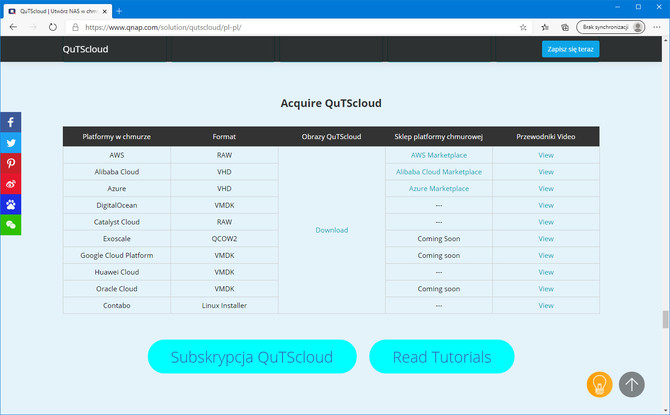Screen dimensions: 670x415
Task: Select the QuTScloud browser tab
Action: 58,12
